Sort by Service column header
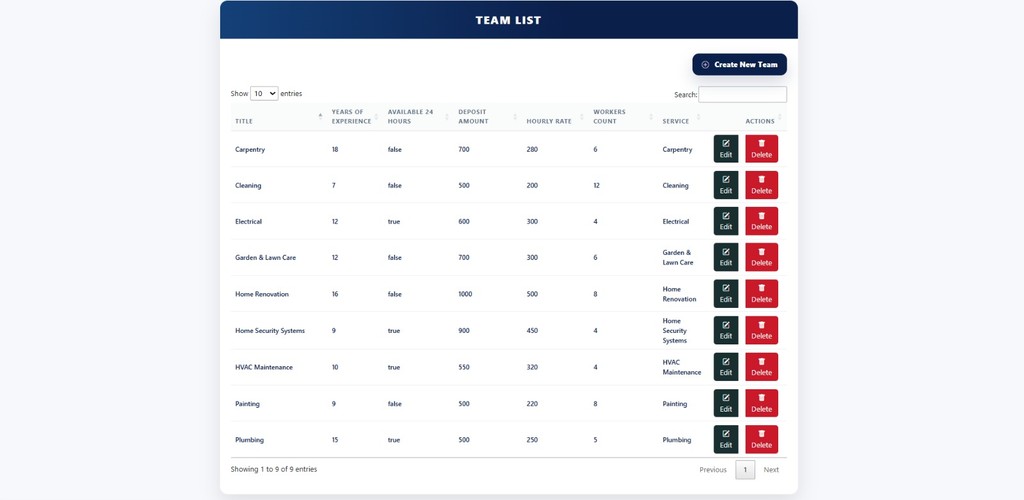Viewport: 1024px width, 500px height. coord(681,117)
